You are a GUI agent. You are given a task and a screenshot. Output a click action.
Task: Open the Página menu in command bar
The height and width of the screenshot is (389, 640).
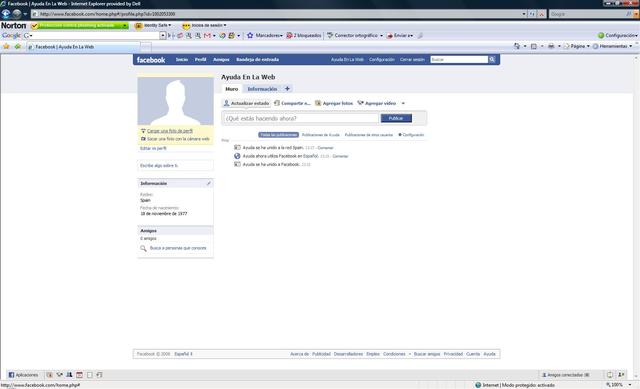click(x=576, y=46)
